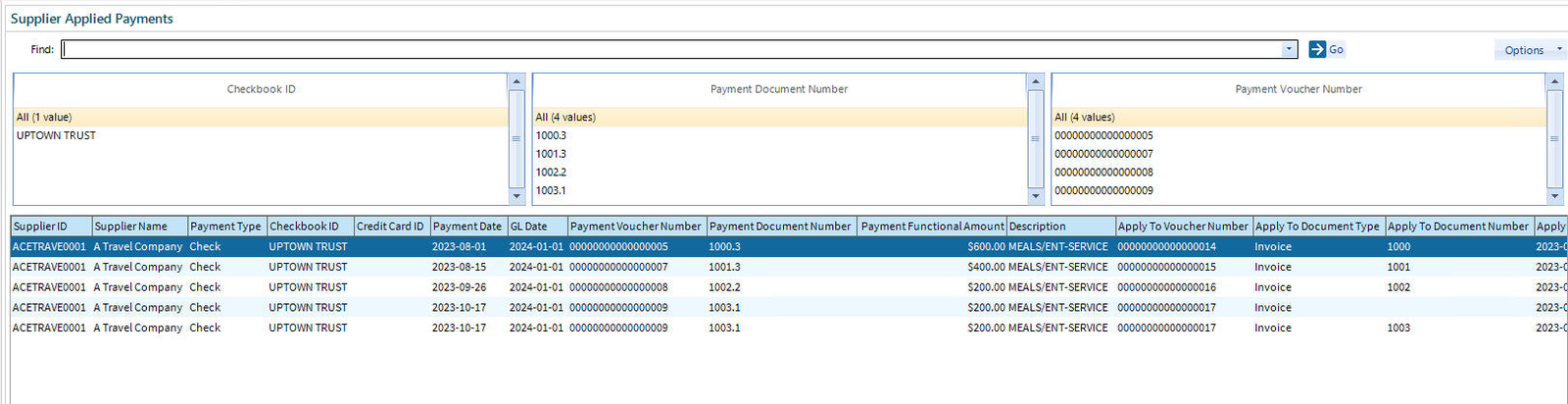Sort by Payment Voucher Number grid column header
Viewport: 1568px width, 404px height.
(x=637, y=227)
